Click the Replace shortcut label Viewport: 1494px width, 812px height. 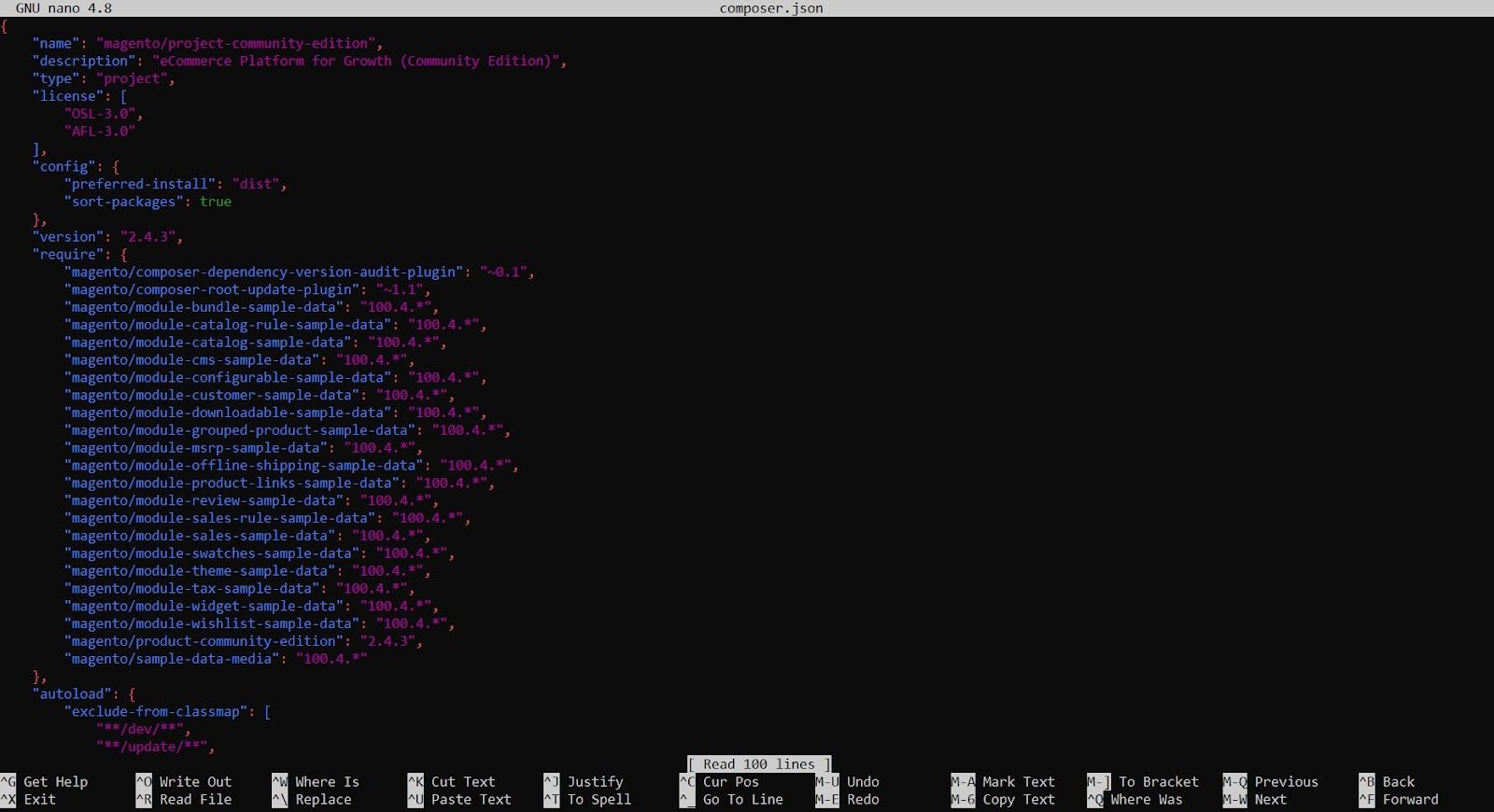pos(323,800)
